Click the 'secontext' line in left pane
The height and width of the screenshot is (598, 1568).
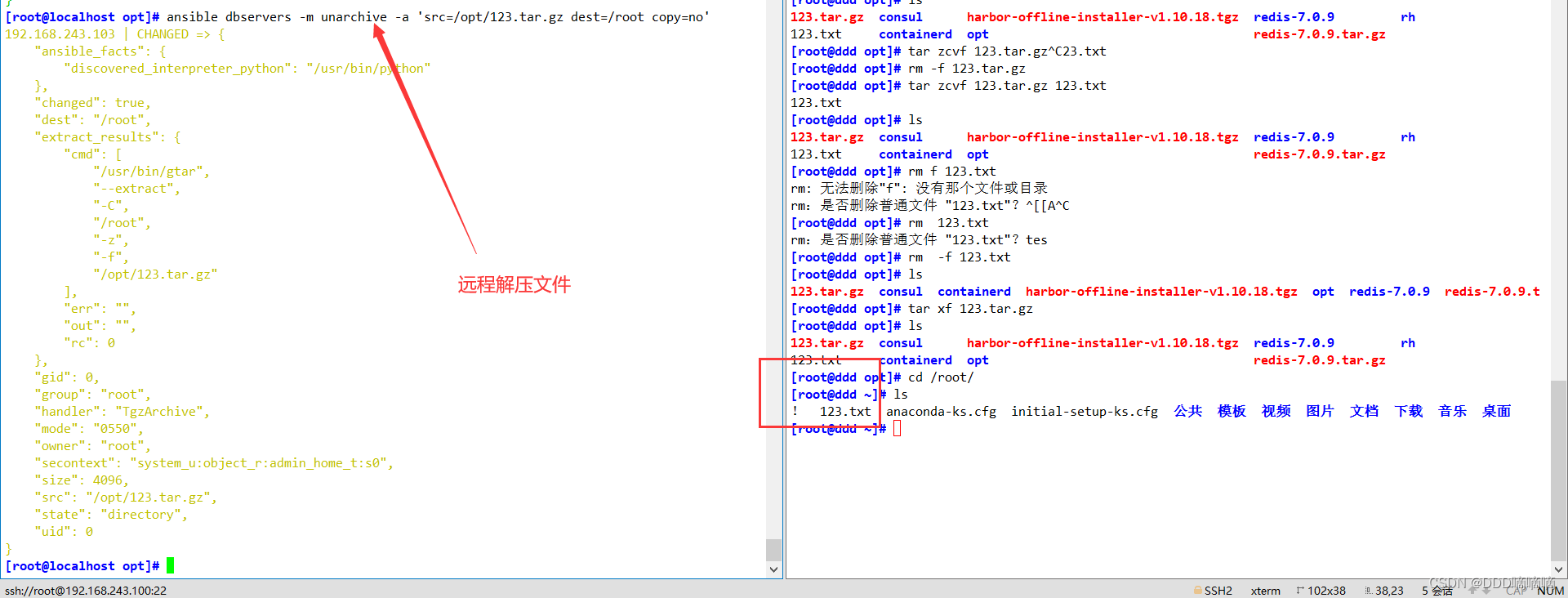click(214, 463)
